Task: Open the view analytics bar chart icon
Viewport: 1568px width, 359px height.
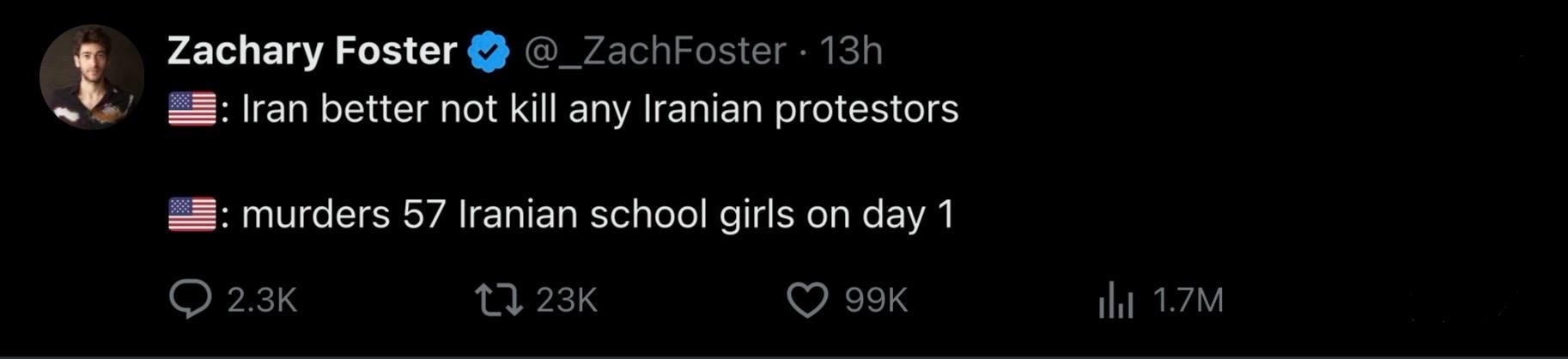Action: [x=1115, y=301]
